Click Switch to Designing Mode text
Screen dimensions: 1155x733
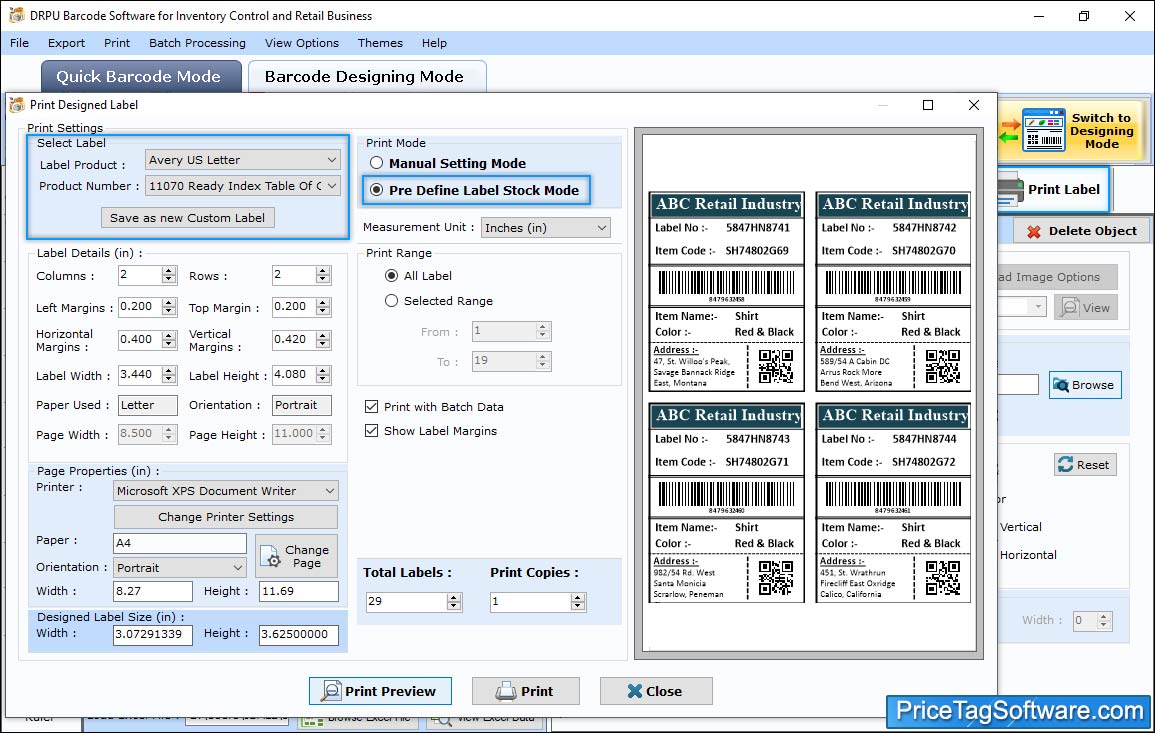pyautogui.click(x=1101, y=130)
